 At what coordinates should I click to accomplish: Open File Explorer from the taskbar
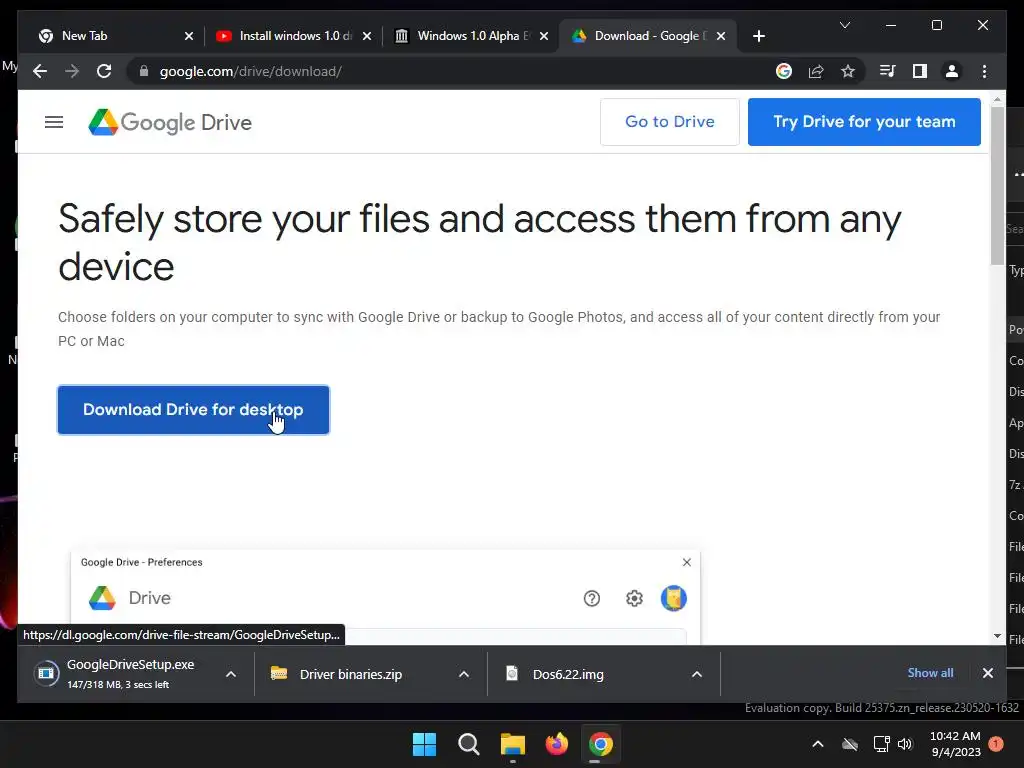point(513,744)
